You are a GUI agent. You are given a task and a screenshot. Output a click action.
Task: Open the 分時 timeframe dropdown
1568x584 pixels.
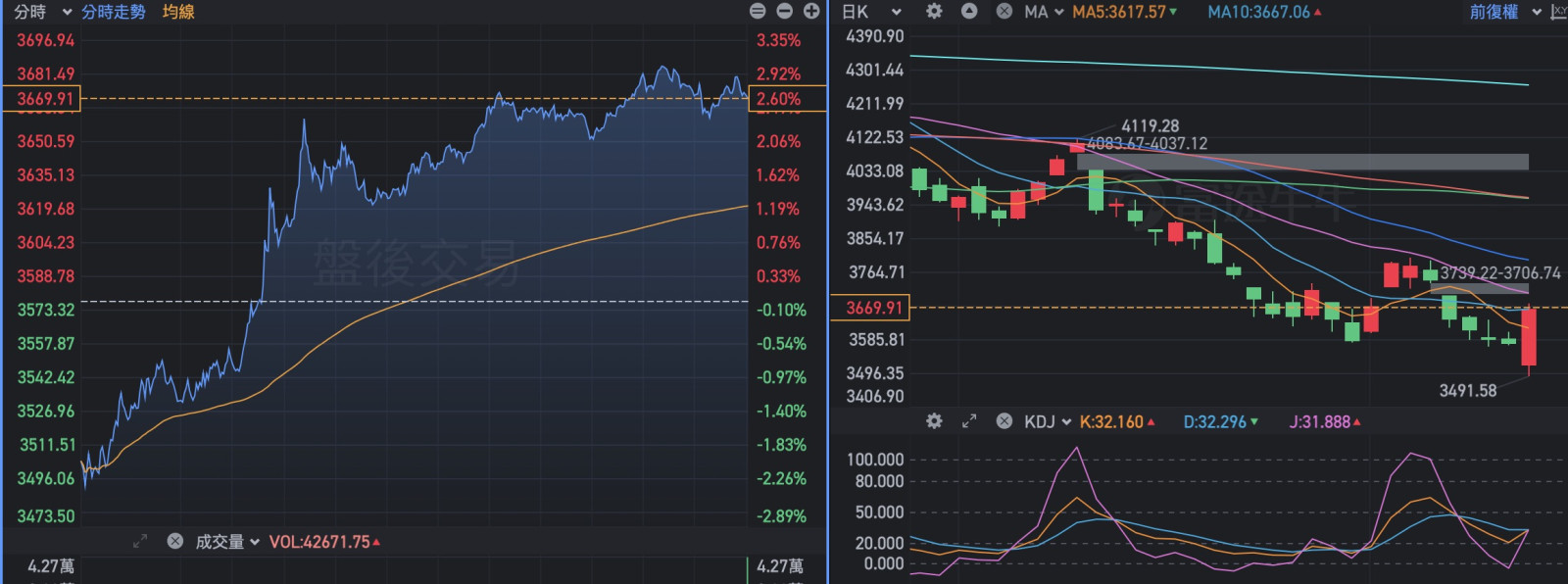coord(67,12)
